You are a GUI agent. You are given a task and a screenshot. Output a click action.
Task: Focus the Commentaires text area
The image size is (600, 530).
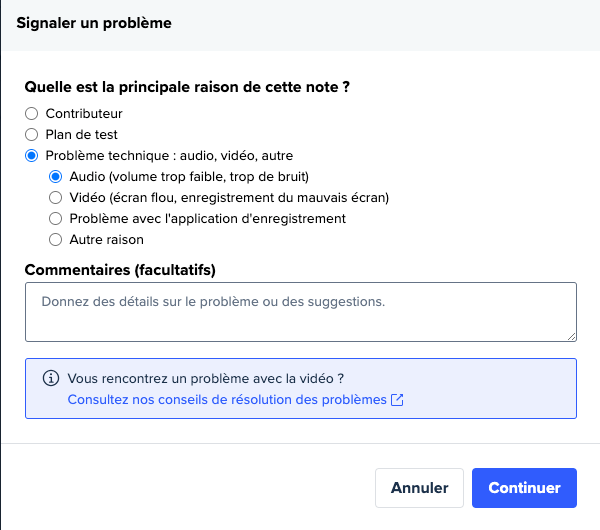pos(301,312)
